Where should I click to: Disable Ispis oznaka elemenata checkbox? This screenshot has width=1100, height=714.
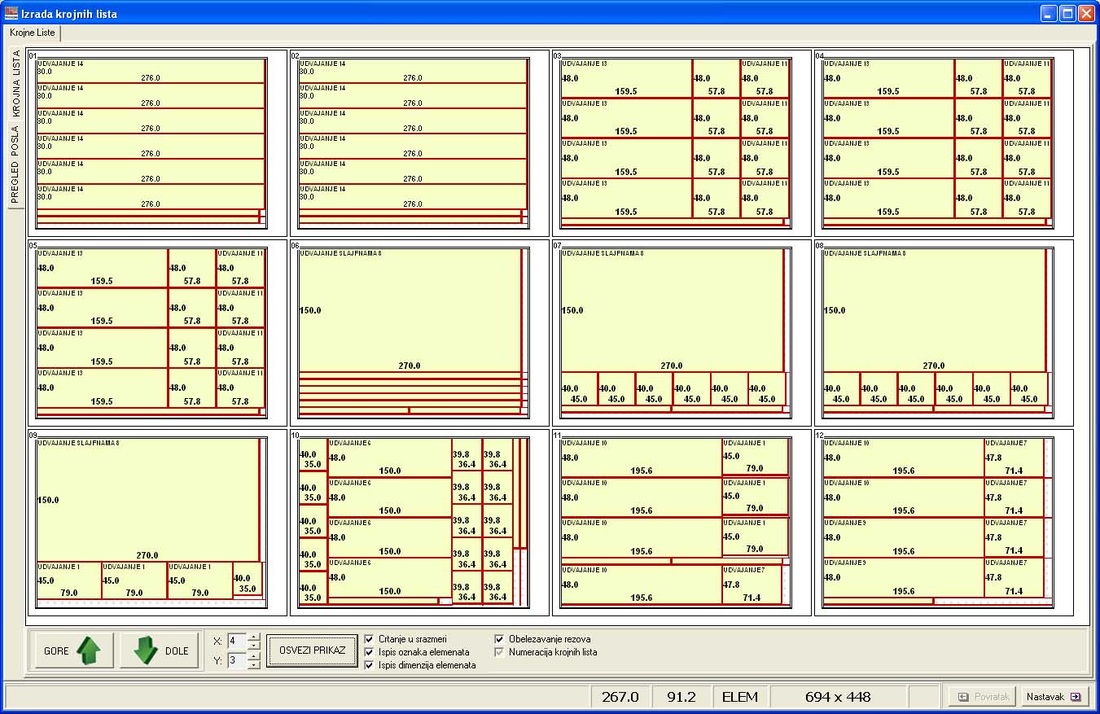[x=369, y=651]
